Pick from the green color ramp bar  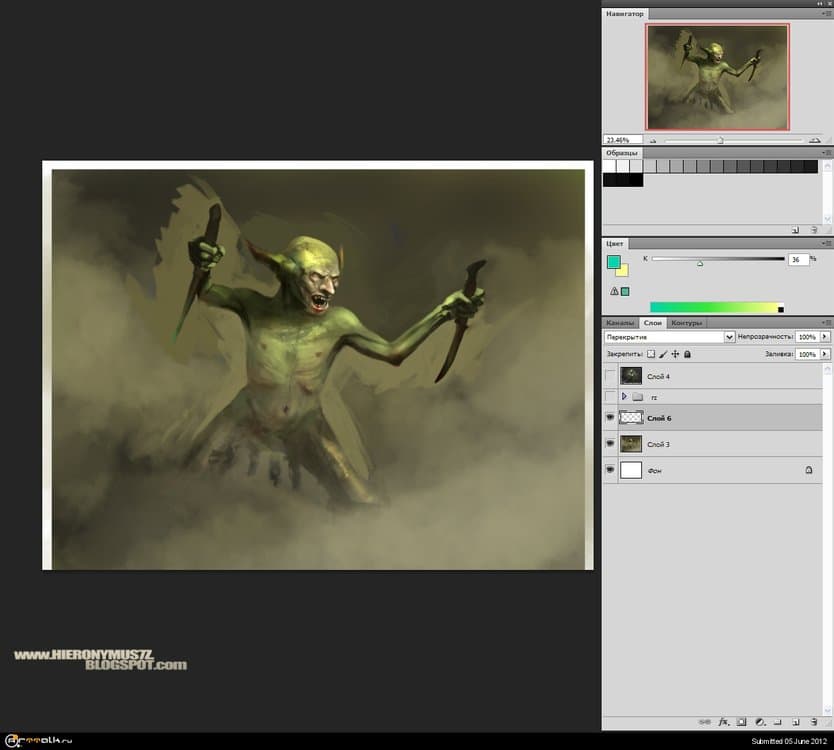tap(714, 307)
